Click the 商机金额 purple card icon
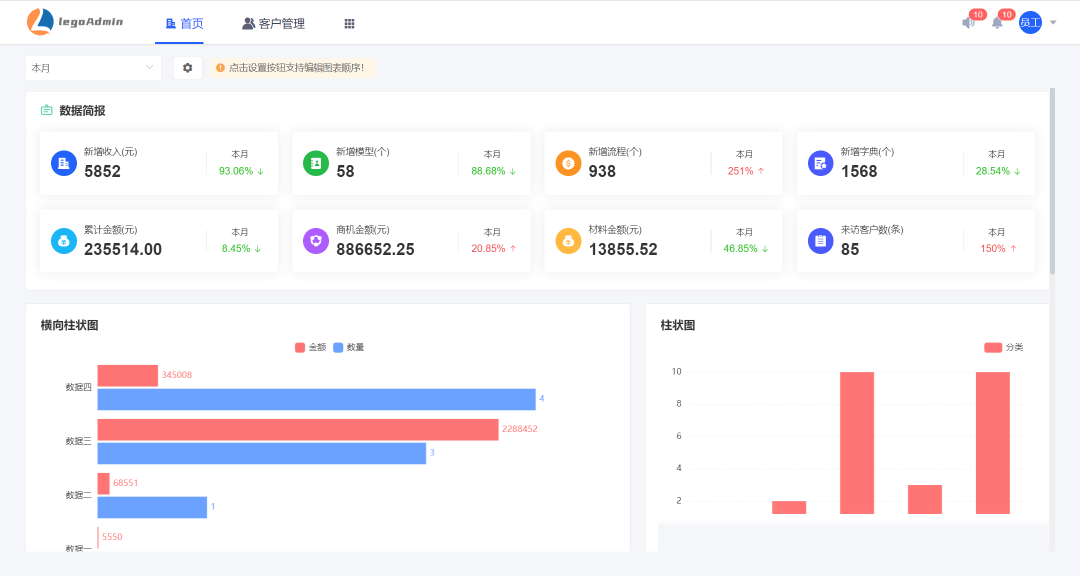This screenshot has height=576, width=1080. point(316,241)
